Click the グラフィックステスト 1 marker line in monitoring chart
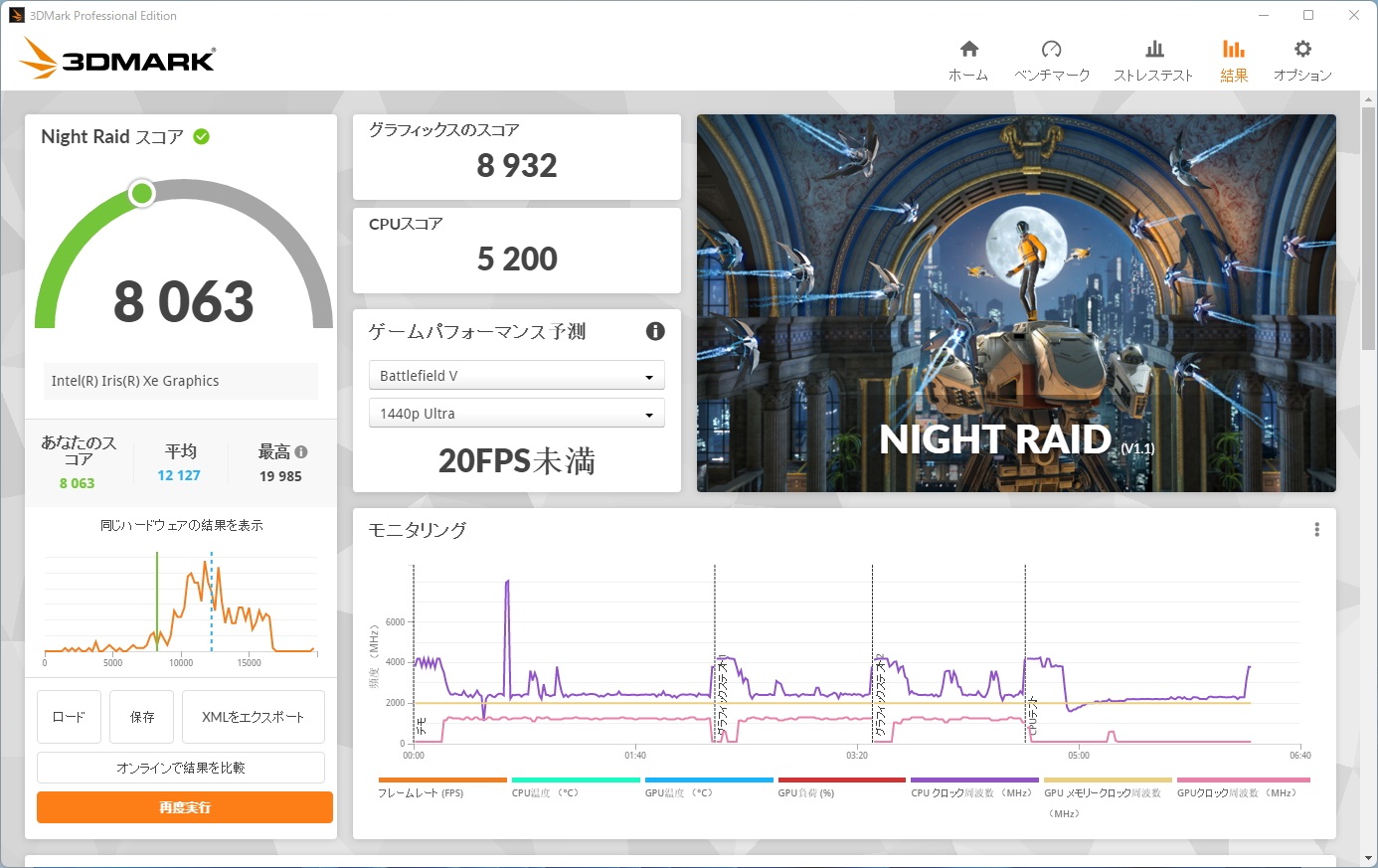This screenshot has width=1378, height=868. pos(715,654)
